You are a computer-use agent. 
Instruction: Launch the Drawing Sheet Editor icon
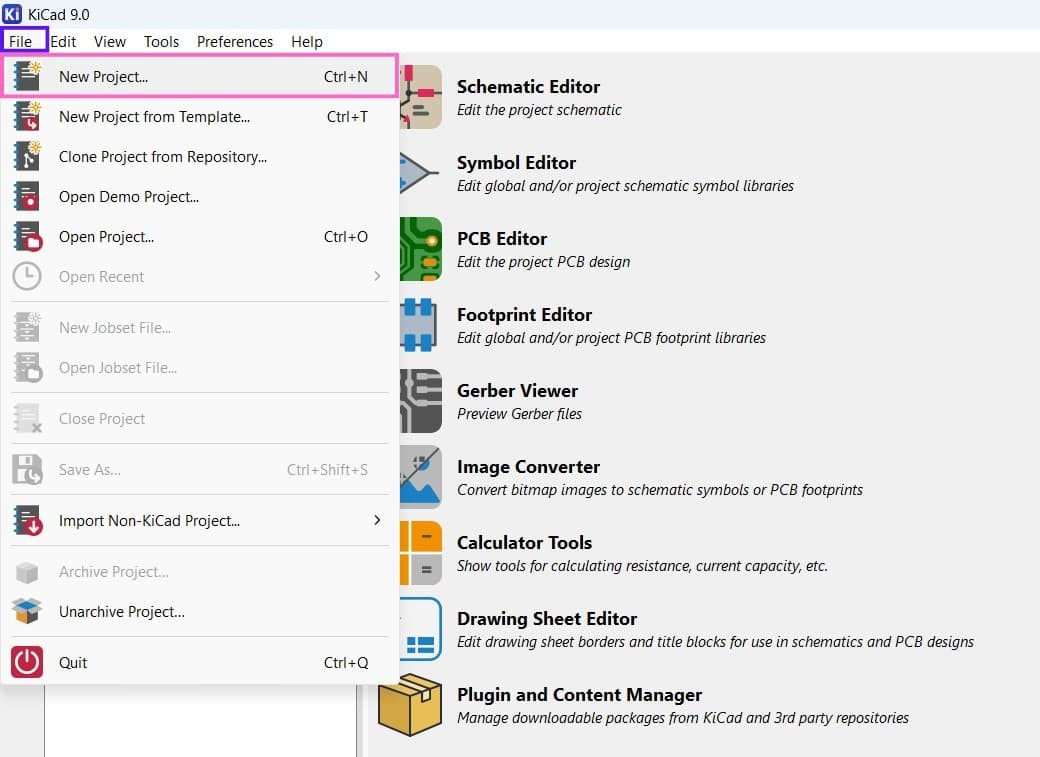pyautogui.click(x=420, y=629)
